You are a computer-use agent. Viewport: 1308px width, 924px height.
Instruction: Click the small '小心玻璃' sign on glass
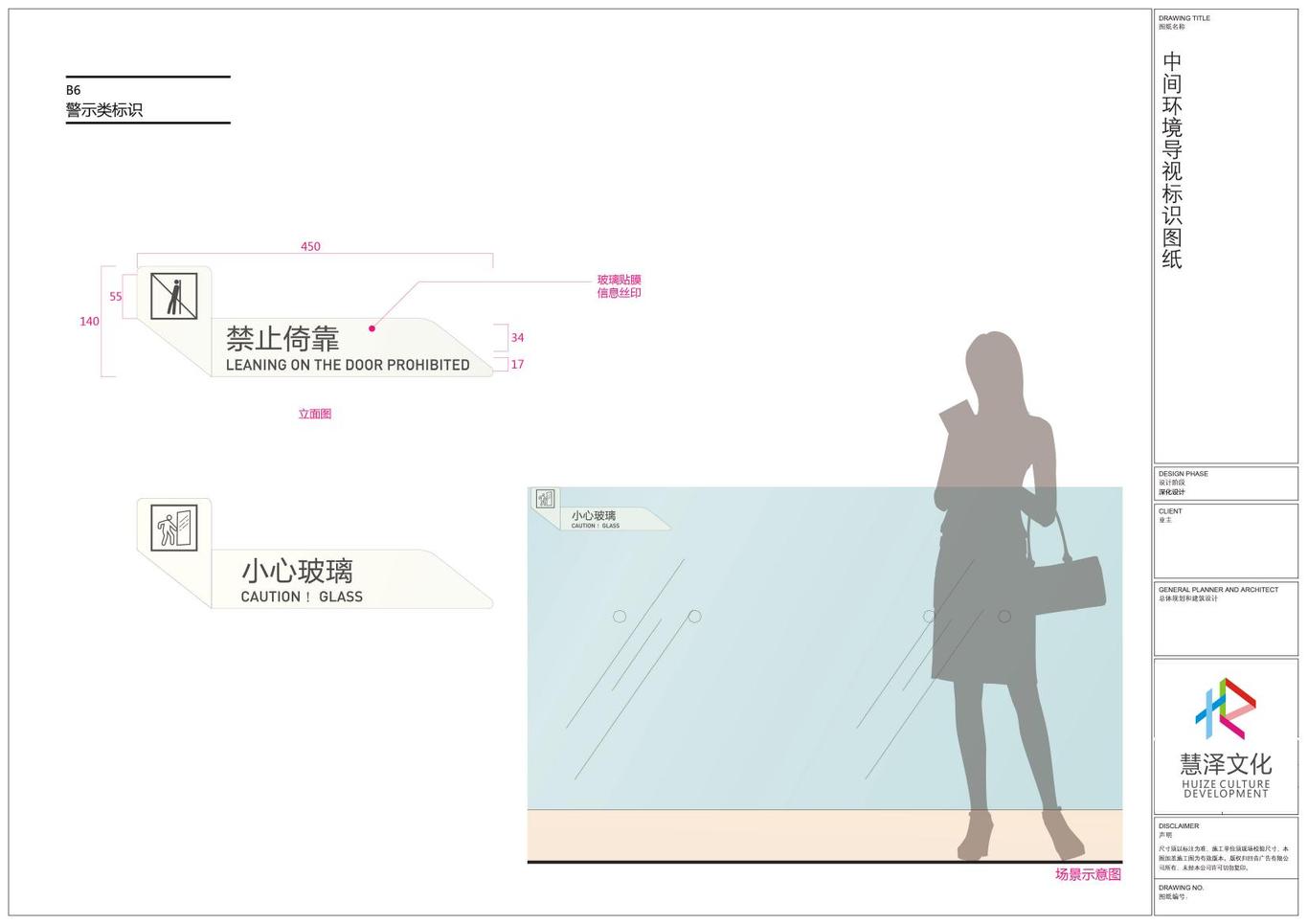click(x=594, y=516)
